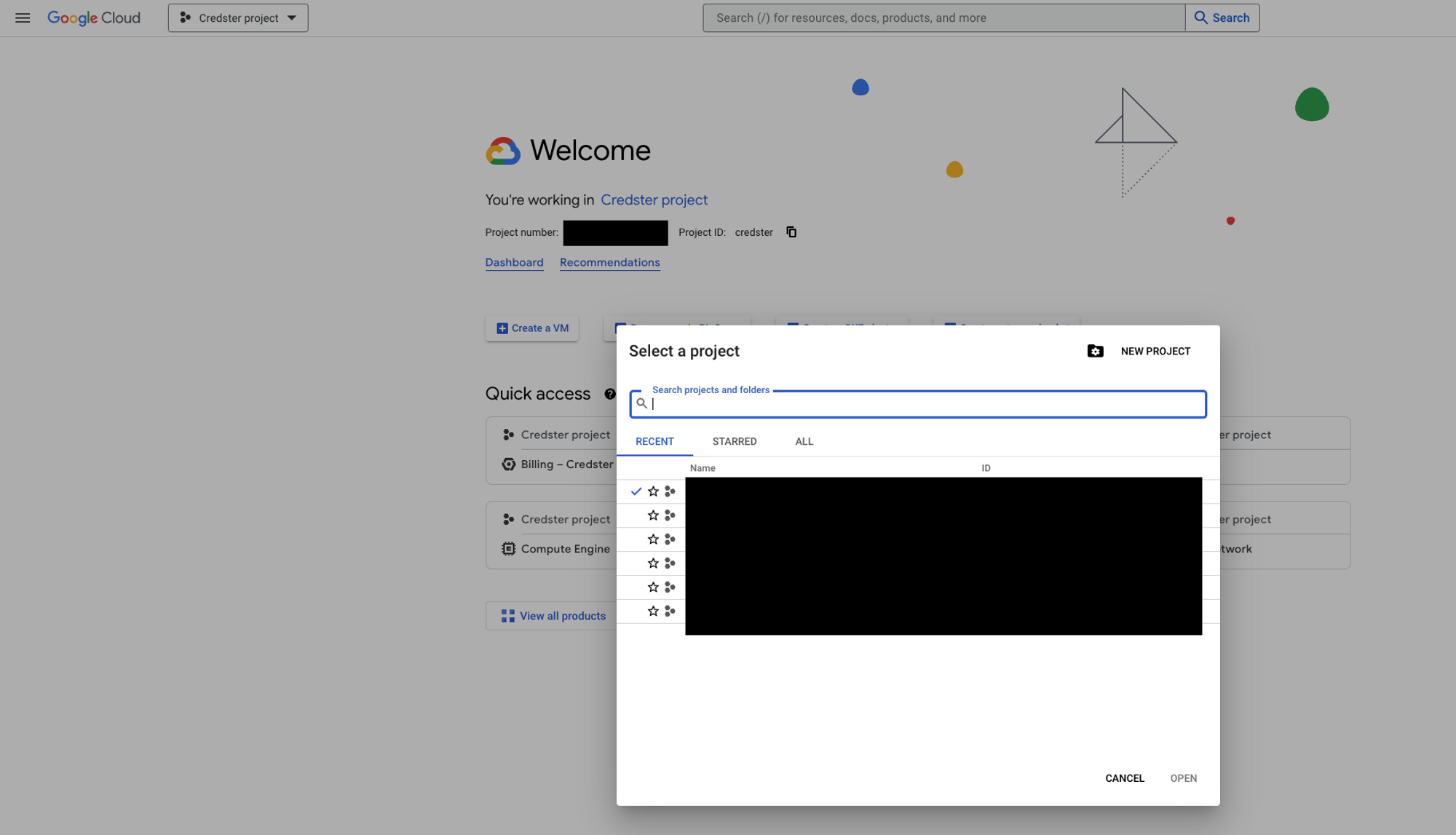Click the Google Cloud logo
The width and height of the screenshot is (1456, 835).
(x=94, y=17)
